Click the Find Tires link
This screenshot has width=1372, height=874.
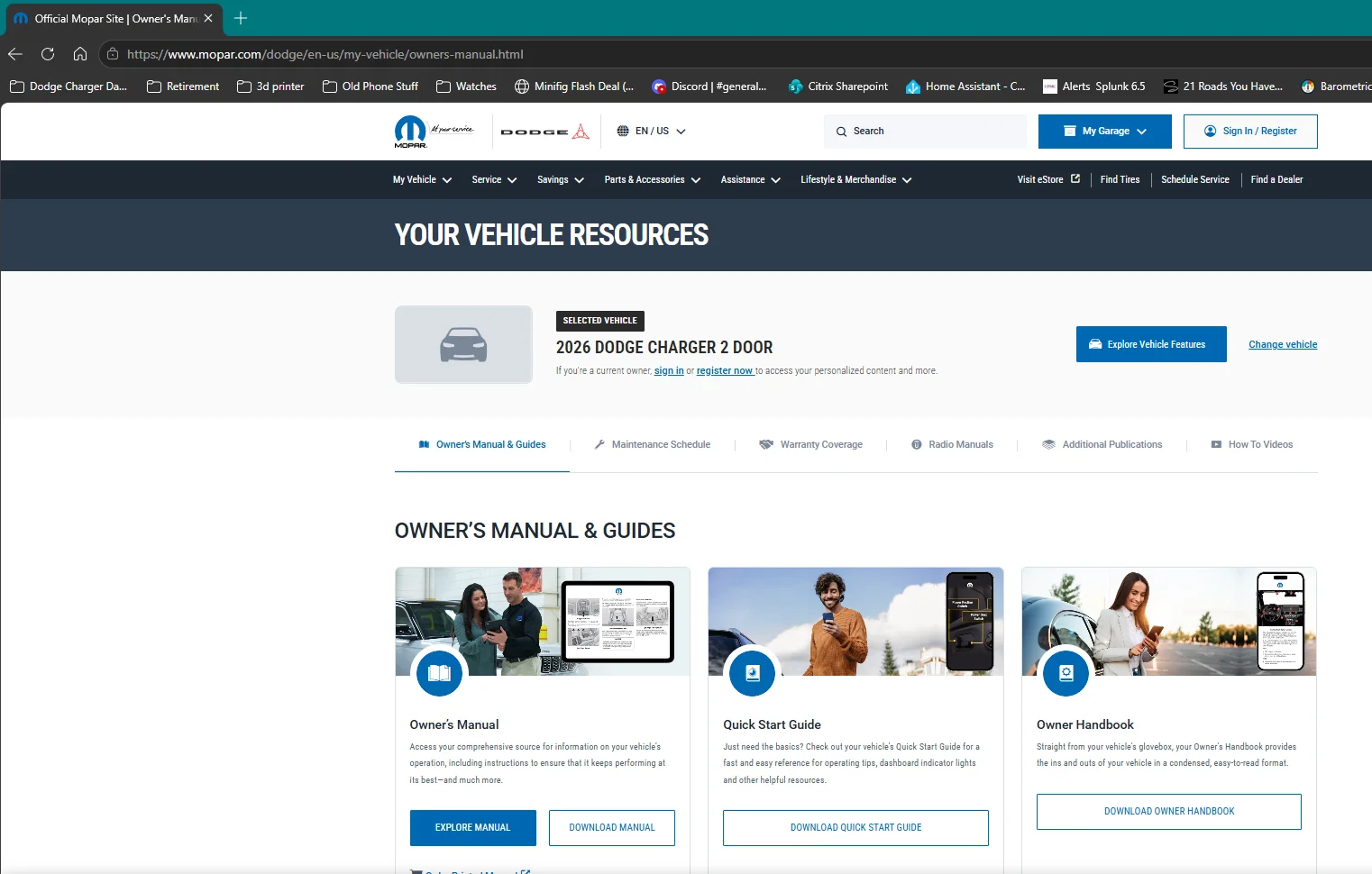1120,179
